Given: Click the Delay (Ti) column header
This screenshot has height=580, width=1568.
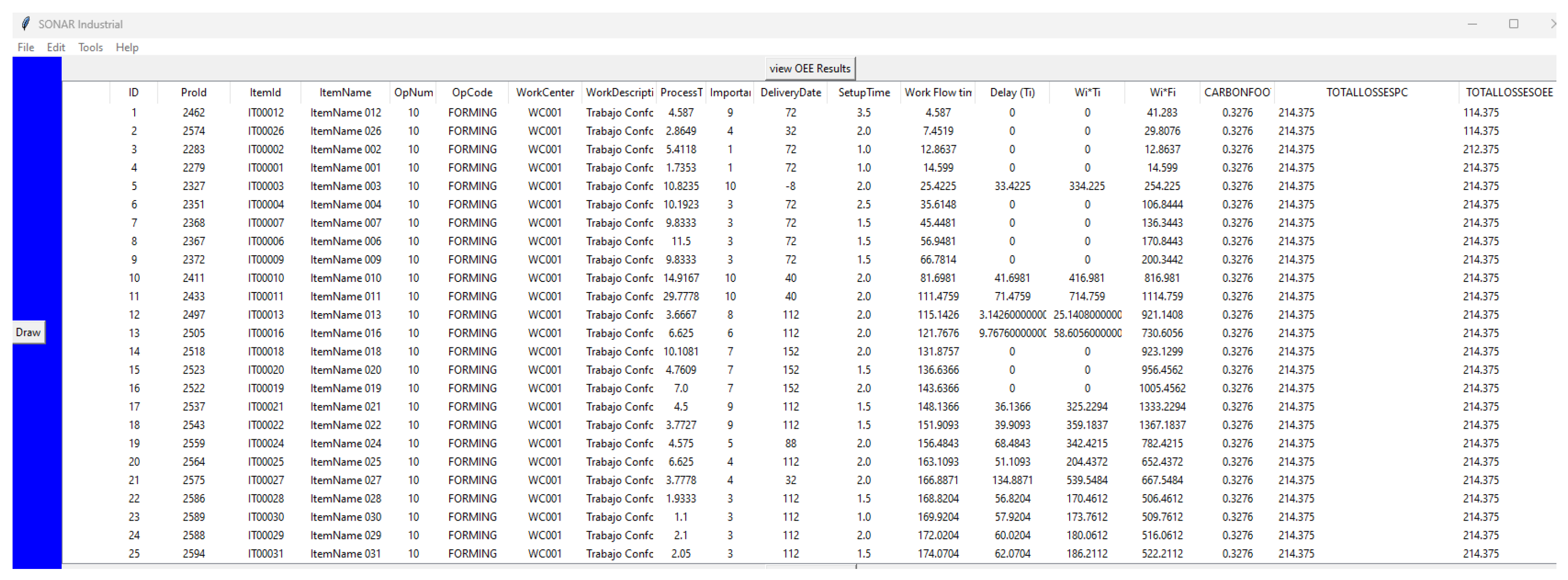Looking at the screenshot, I should (1012, 92).
